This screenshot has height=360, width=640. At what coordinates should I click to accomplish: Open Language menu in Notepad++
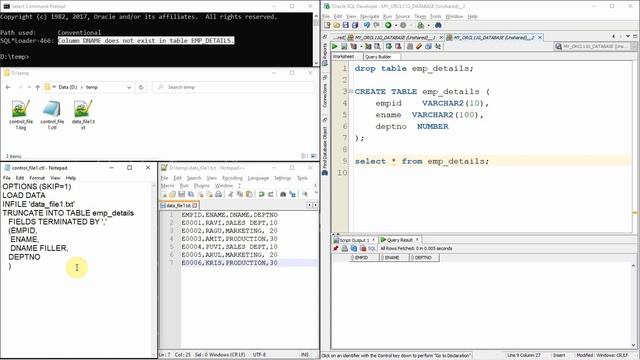[x=258, y=178]
